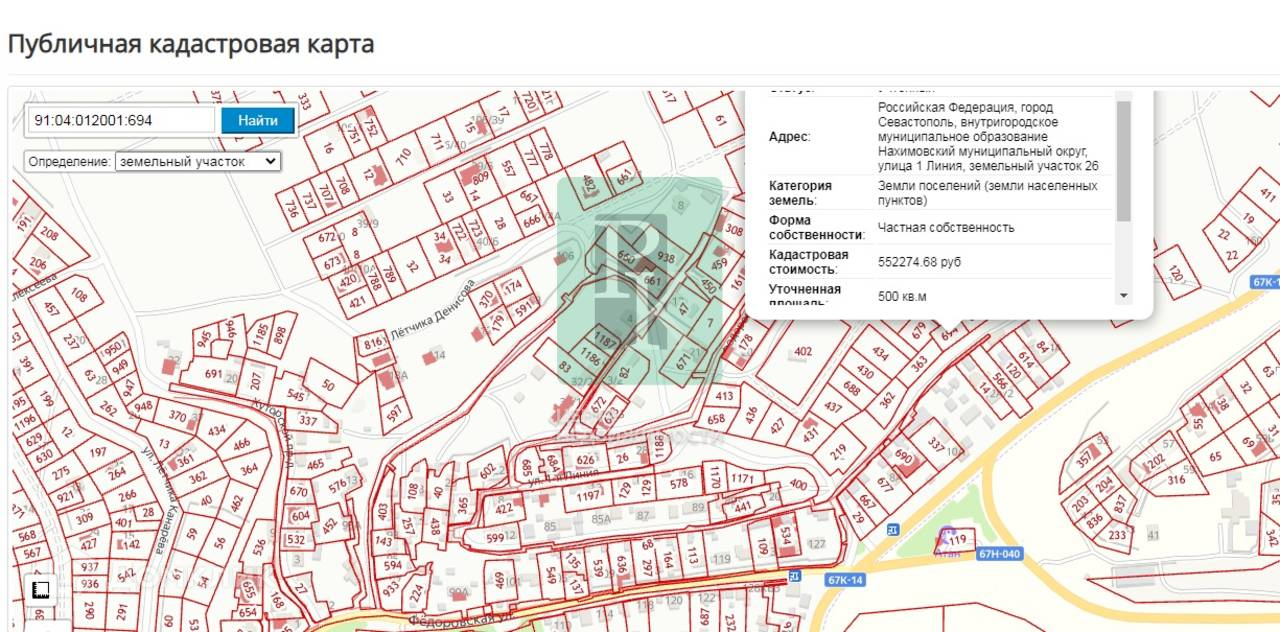Screen dimensions: 1280x632
Task: Select parcel 655 on the map
Action: [248, 591]
